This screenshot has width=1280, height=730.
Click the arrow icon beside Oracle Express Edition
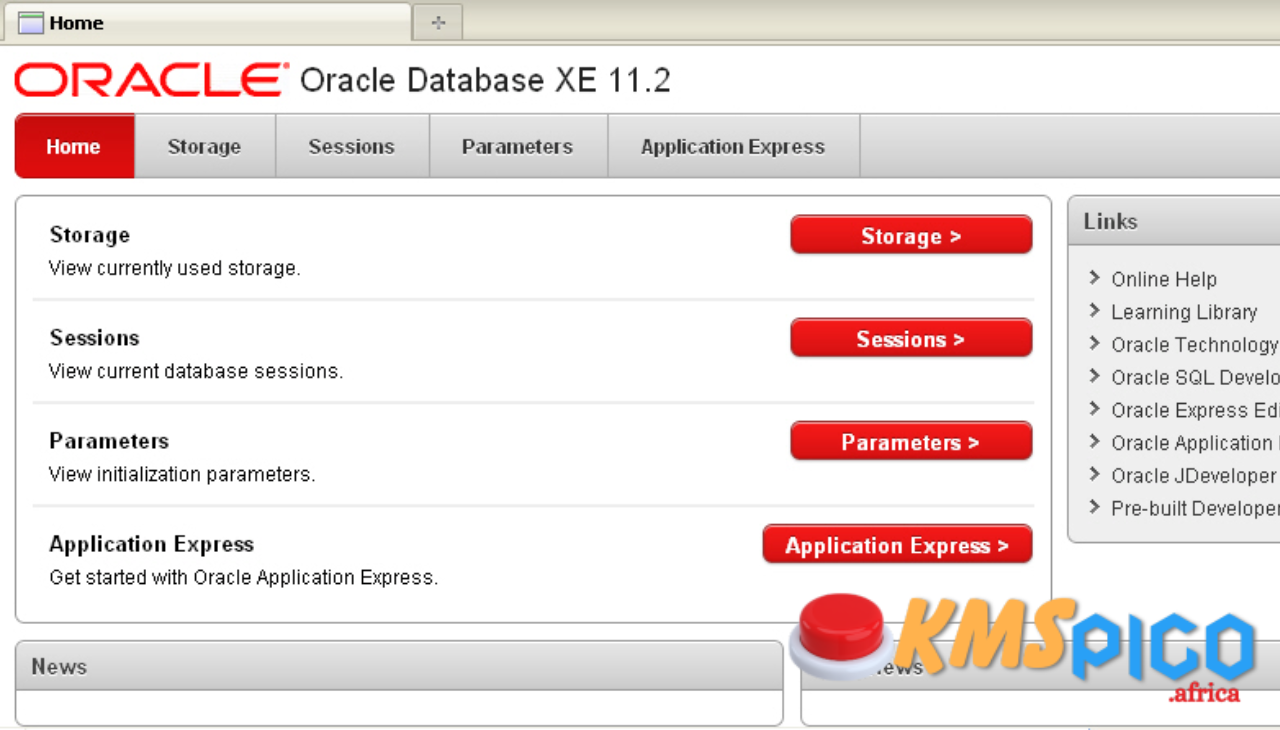click(1095, 410)
